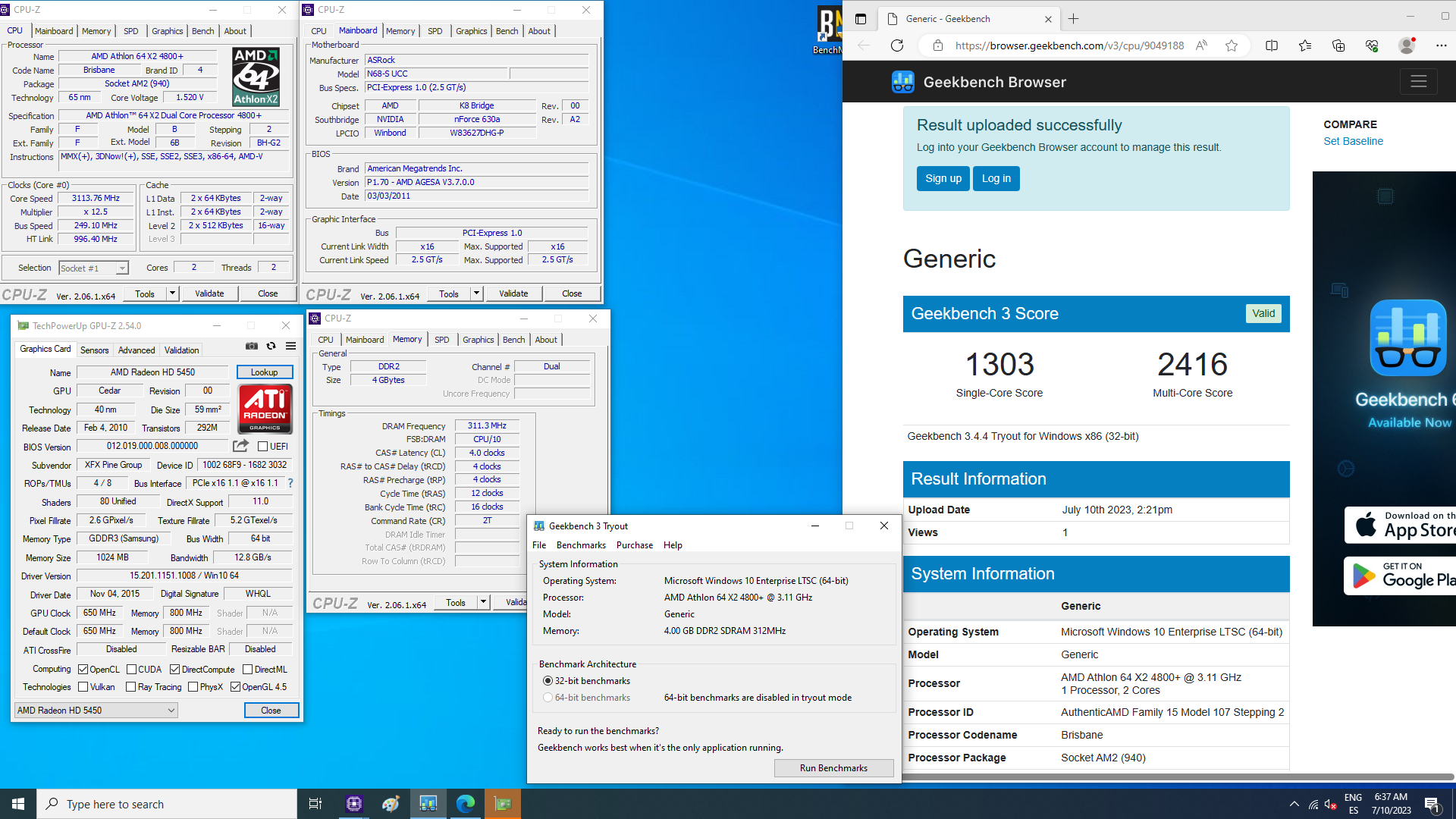Toggle the Vulkan checkbox

pyautogui.click(x=83, y=687)
